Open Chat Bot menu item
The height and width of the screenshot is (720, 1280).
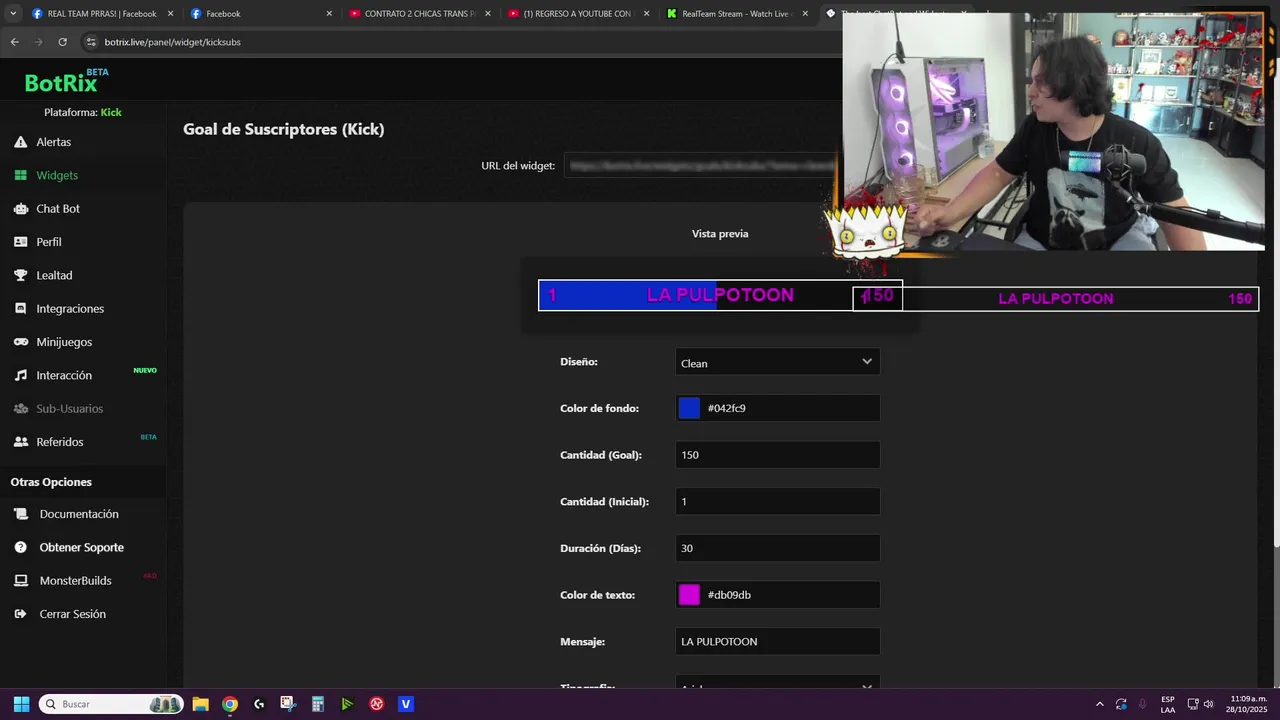(x=58, y=209)
